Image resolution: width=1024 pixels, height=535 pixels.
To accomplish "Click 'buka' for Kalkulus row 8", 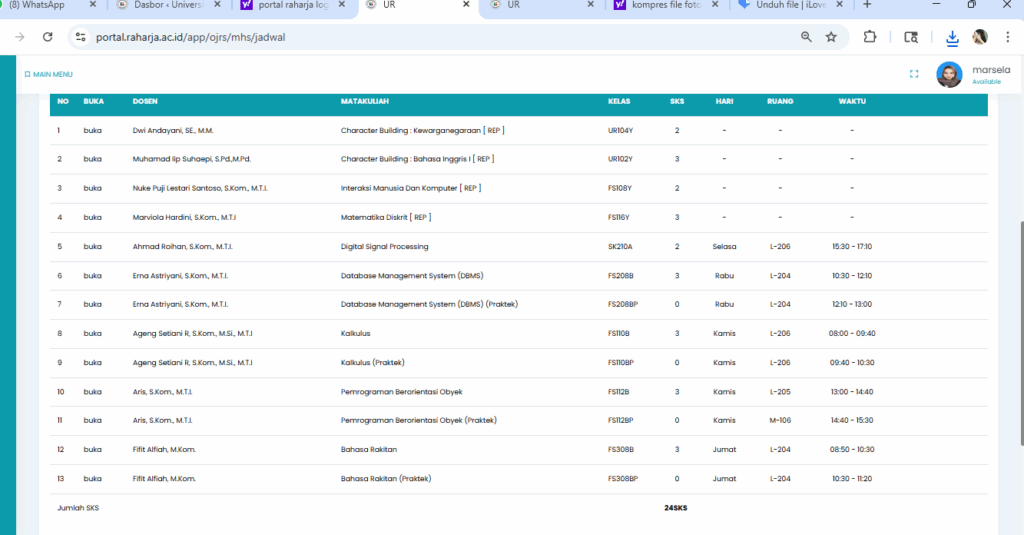I will coord(93,333).
